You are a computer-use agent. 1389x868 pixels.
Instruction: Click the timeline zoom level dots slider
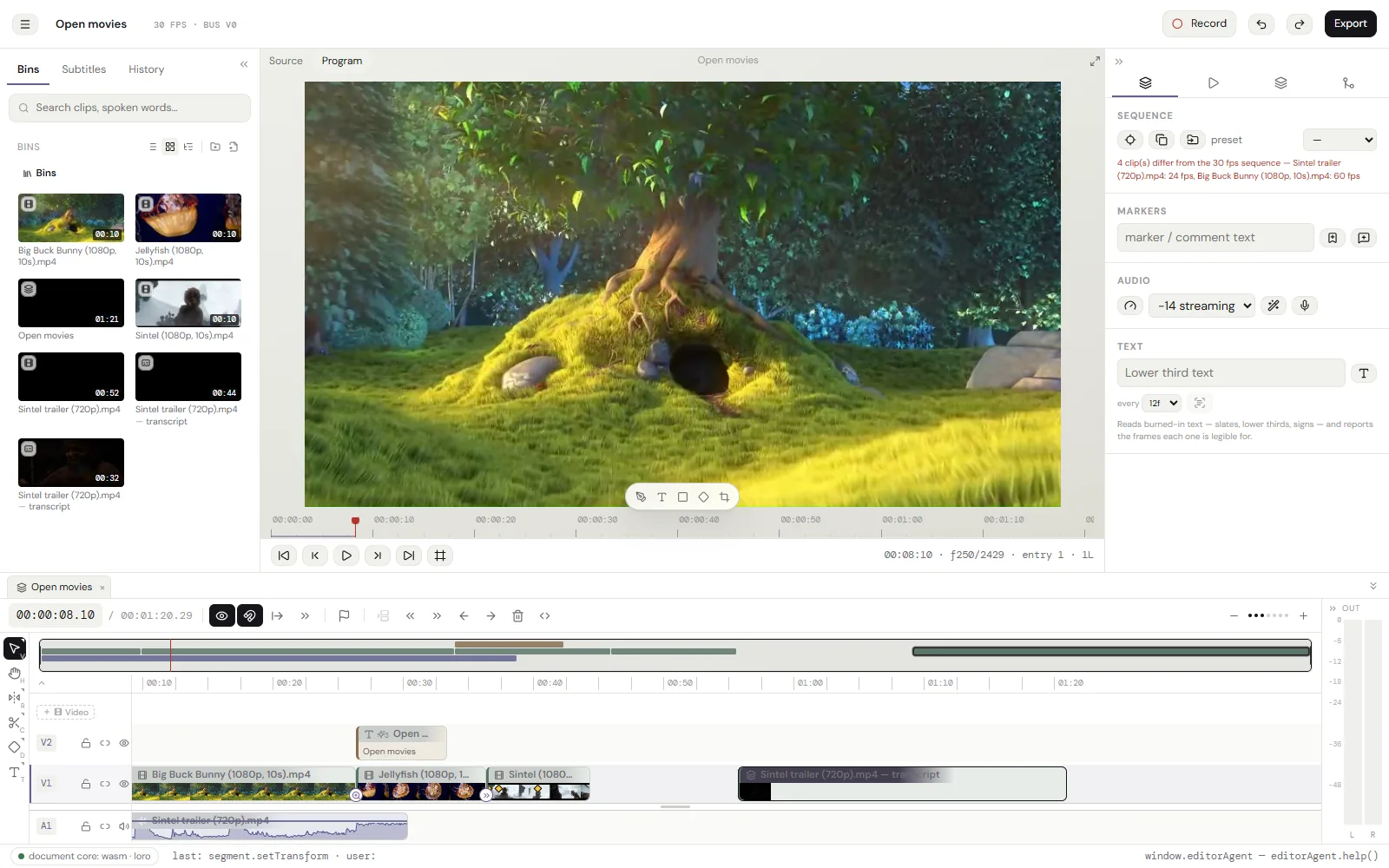tap(1268, 615)
